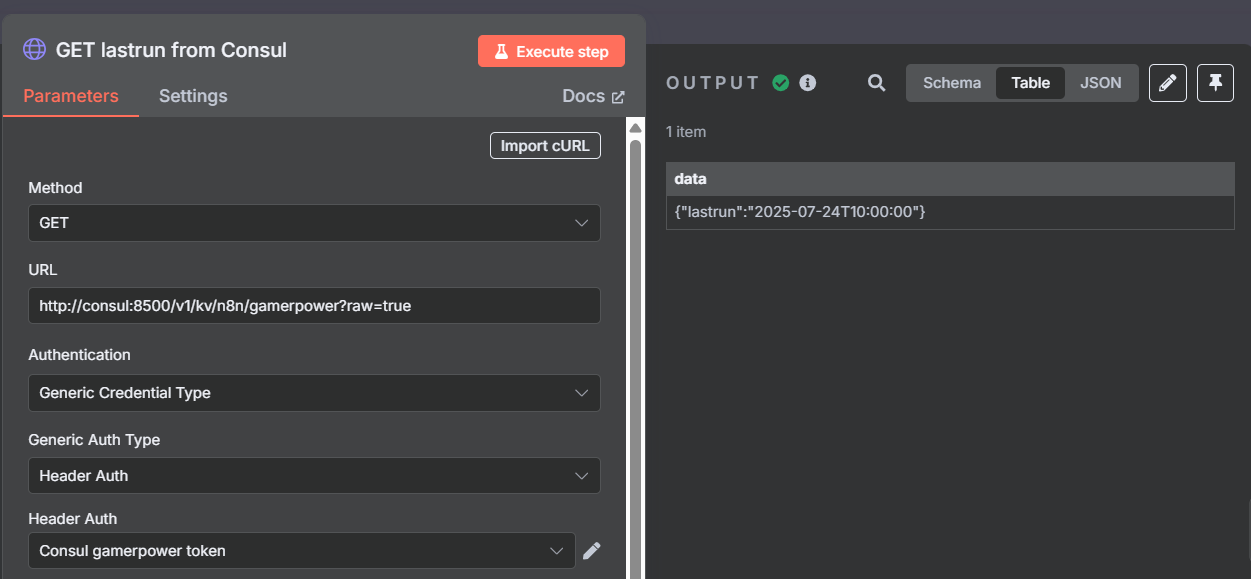Open the Generic Auth Type dropdown
Viewport: 1251px width, 579px height.
click(x=314, y=476)
